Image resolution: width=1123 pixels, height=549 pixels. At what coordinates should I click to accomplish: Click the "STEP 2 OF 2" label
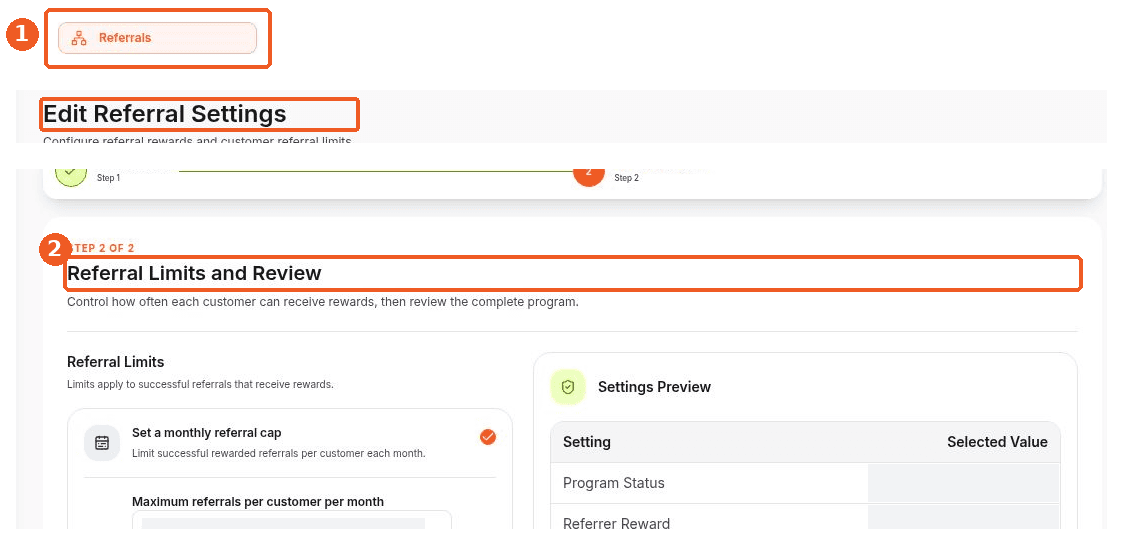coord(101,248)
